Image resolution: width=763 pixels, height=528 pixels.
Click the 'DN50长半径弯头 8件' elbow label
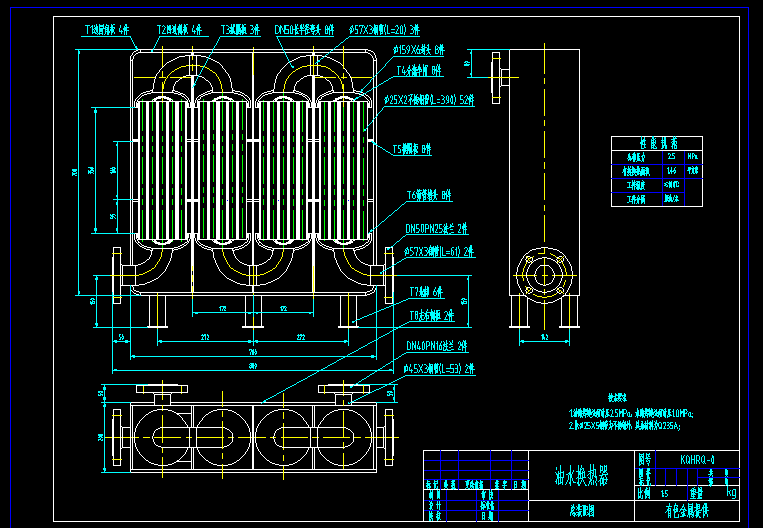[x=305, y=30]
